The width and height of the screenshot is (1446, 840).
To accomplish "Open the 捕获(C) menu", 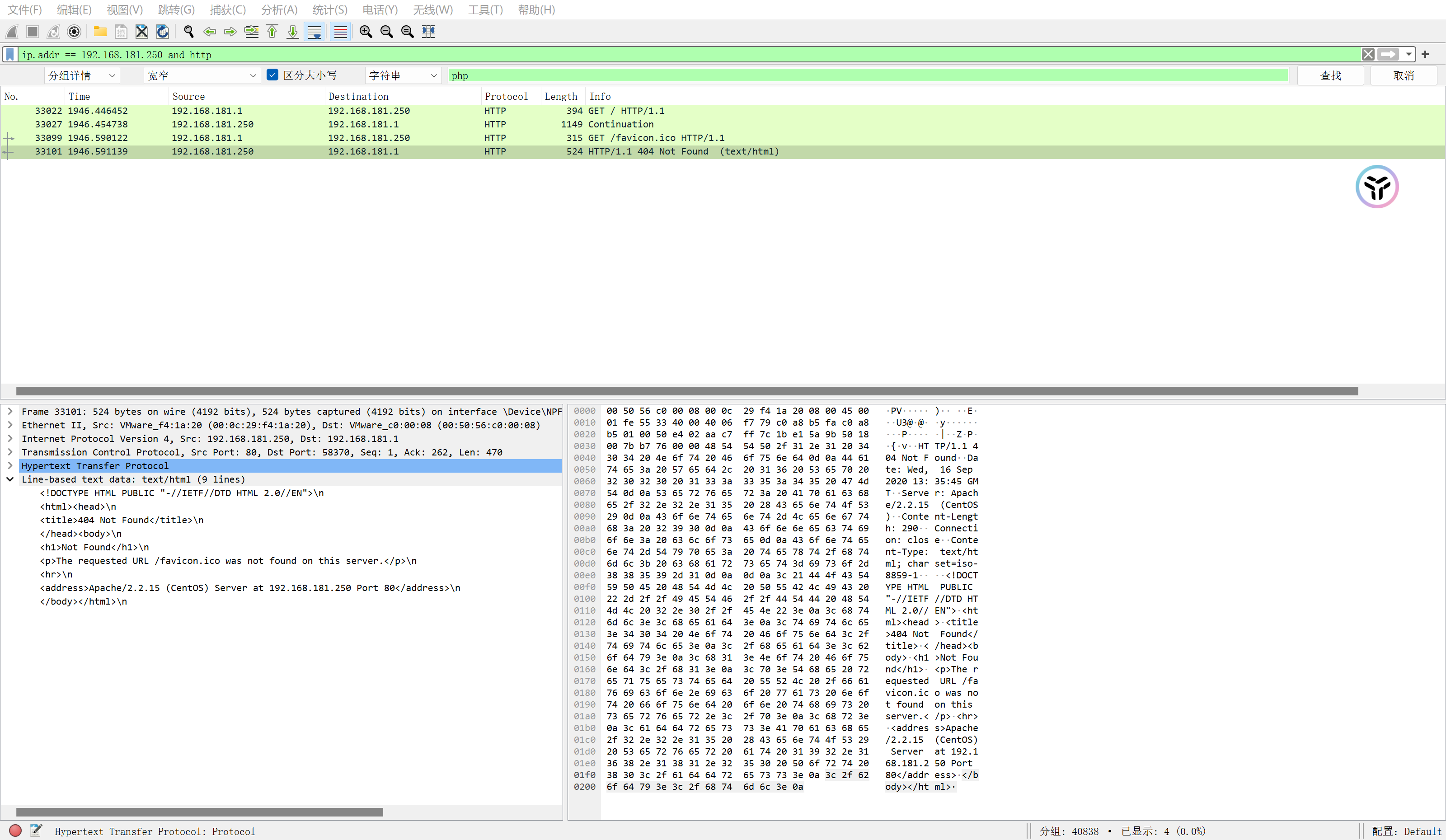I will (x=227, y=9).
